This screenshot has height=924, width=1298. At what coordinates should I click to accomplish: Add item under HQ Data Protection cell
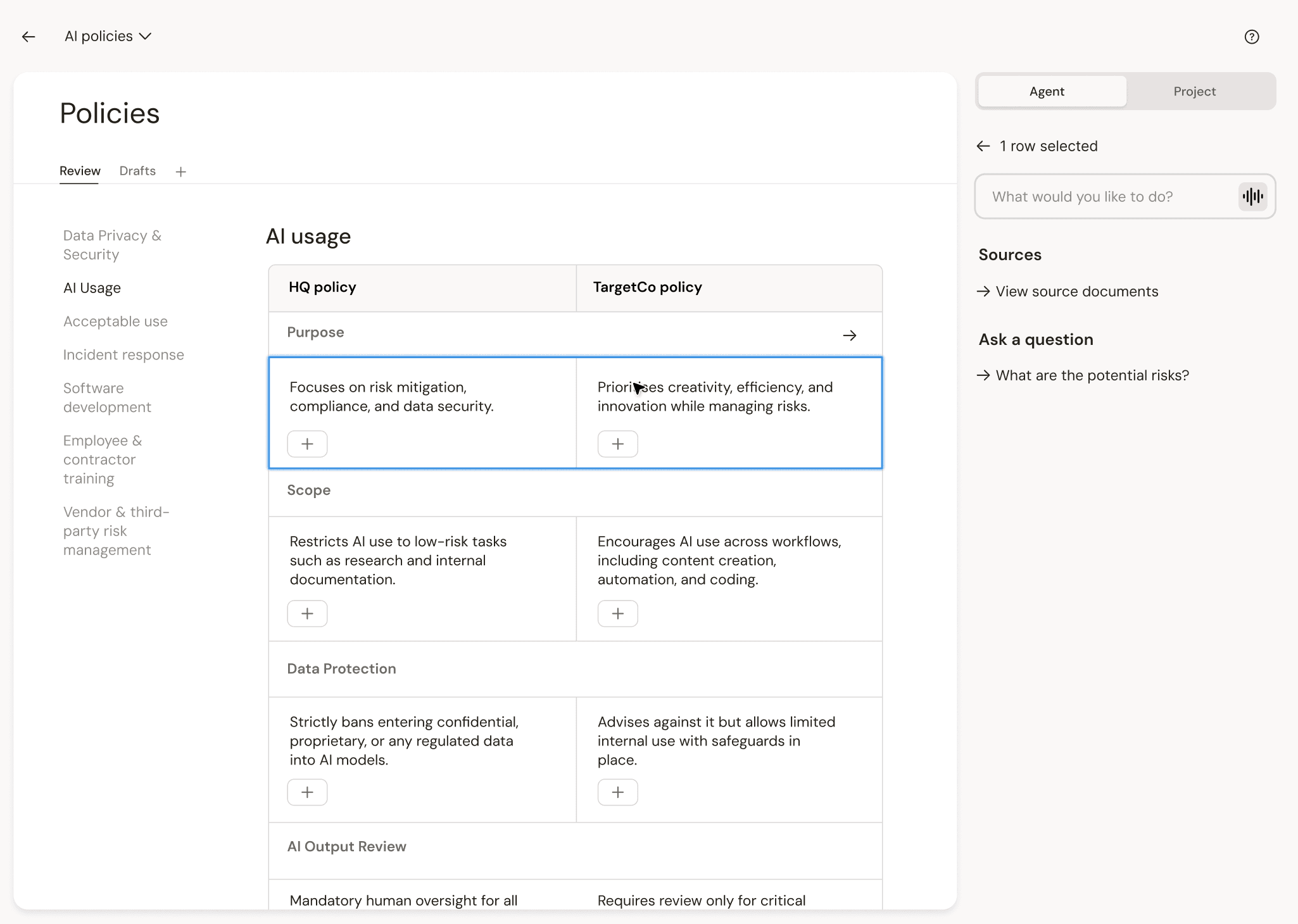click(x=307, y=792)
